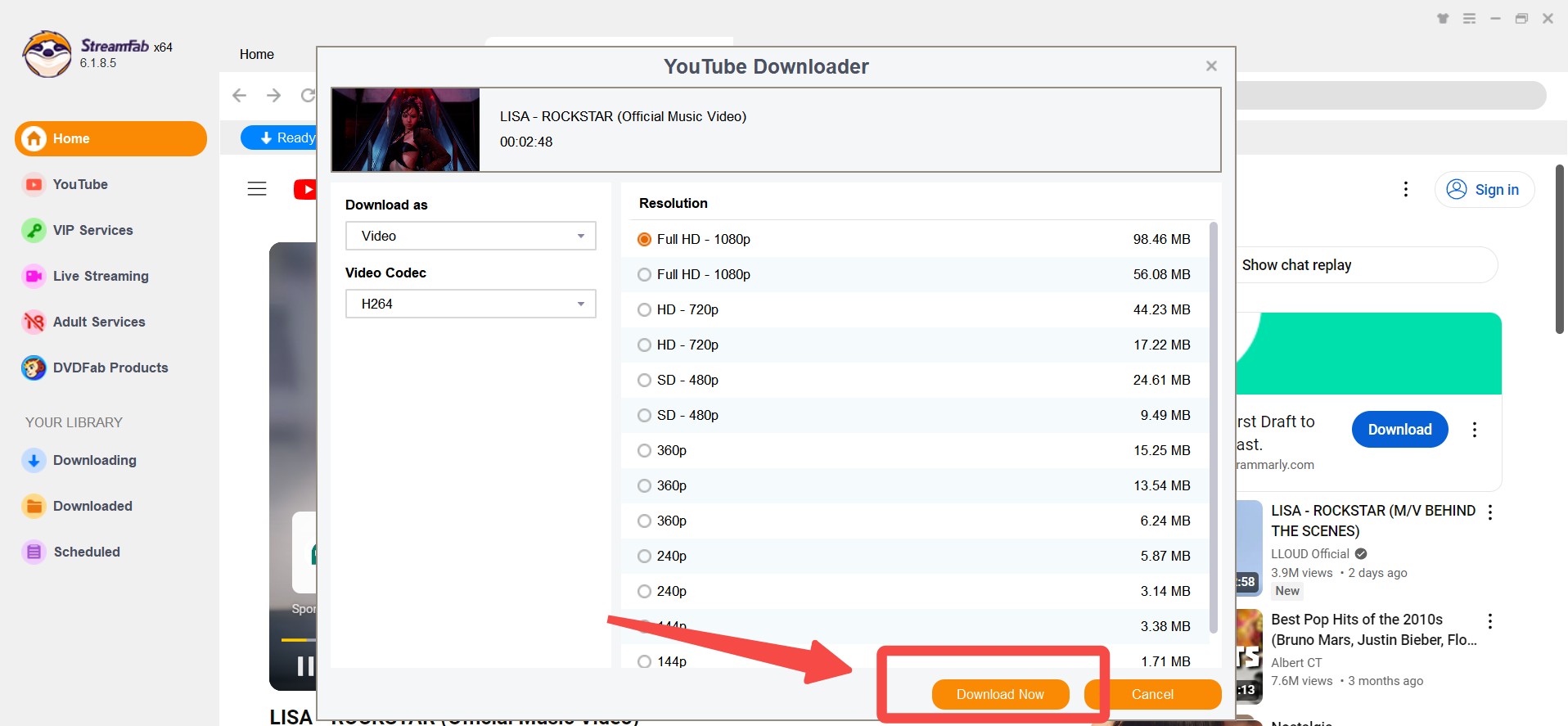Switch to the Home tab
Screen dimensions: 1568x726
pyautogui.click(x=256, y=54)
